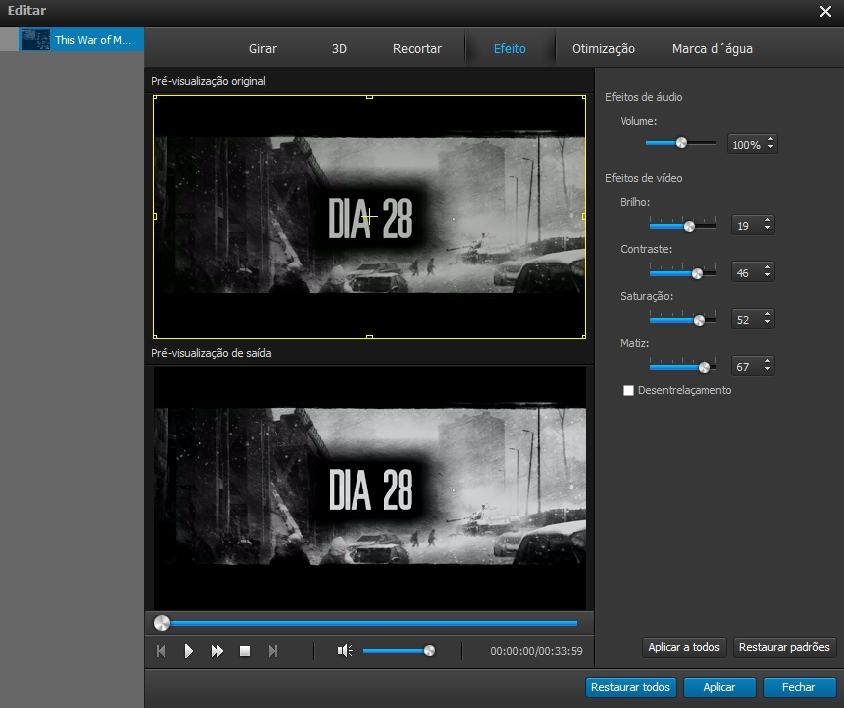Click the playback volume slider handle
This screenshot has width=844, height=708.
click(429, 651)
